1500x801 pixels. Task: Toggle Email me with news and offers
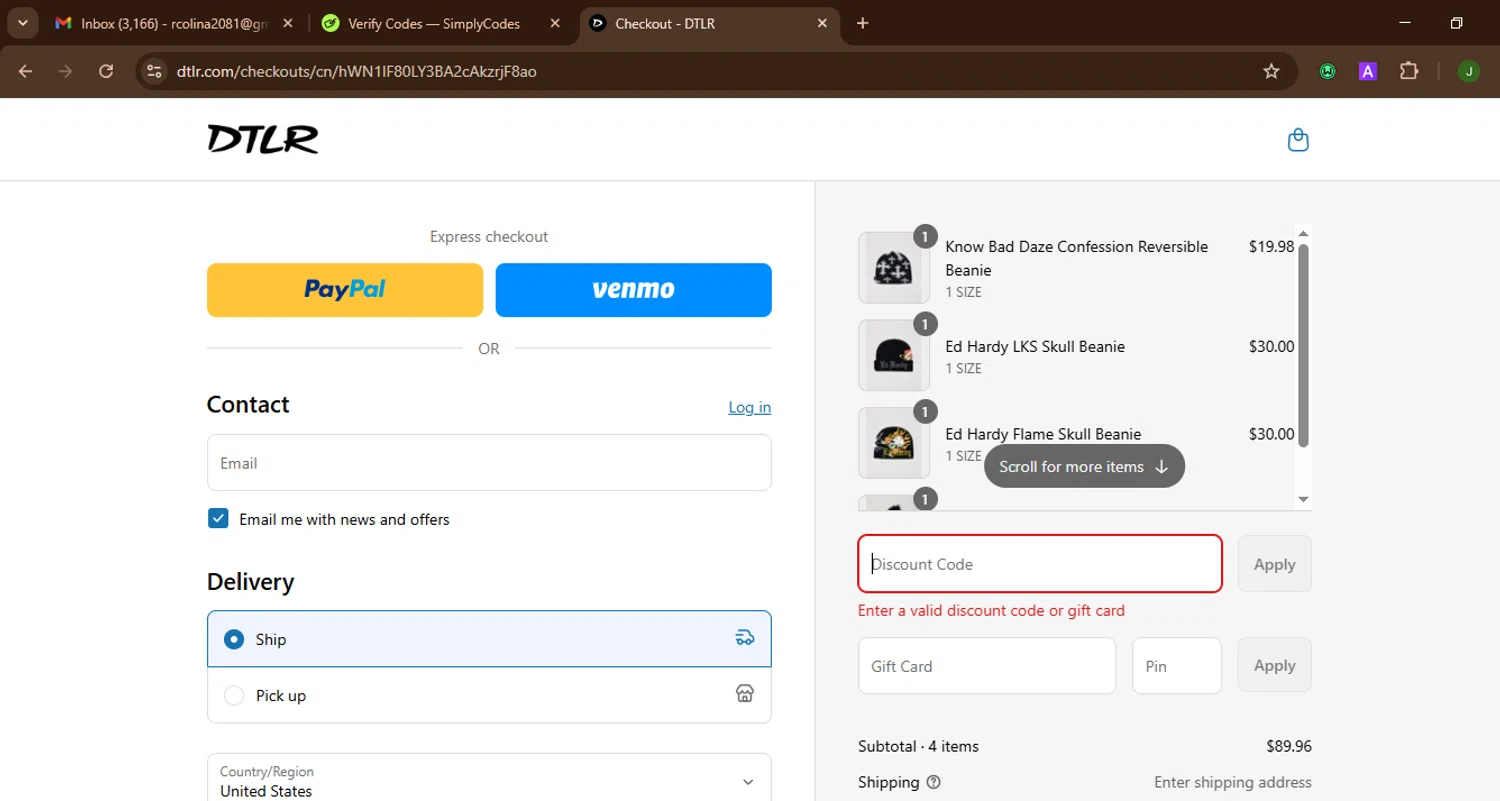(x=218, y=518)
